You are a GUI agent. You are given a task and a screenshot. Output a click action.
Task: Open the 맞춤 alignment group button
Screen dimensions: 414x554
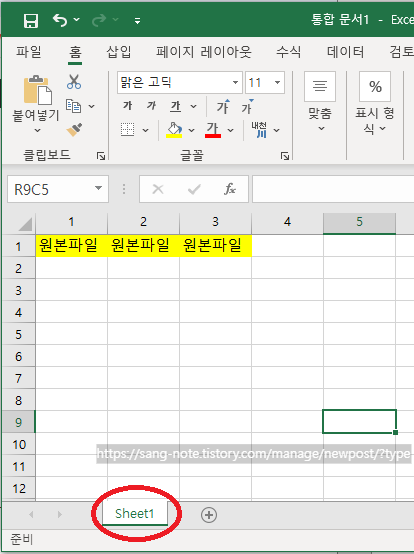[x=320, y=102]
